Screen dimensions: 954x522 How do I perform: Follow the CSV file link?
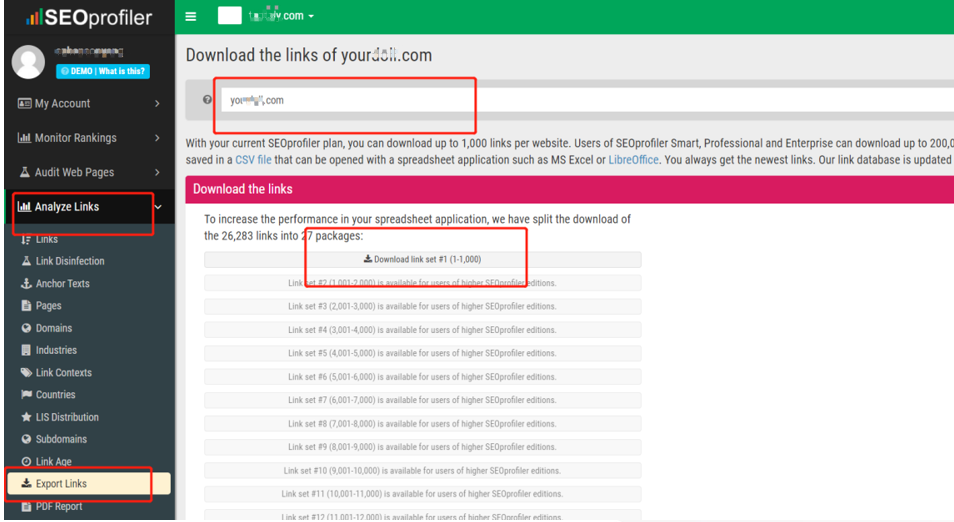253,160
